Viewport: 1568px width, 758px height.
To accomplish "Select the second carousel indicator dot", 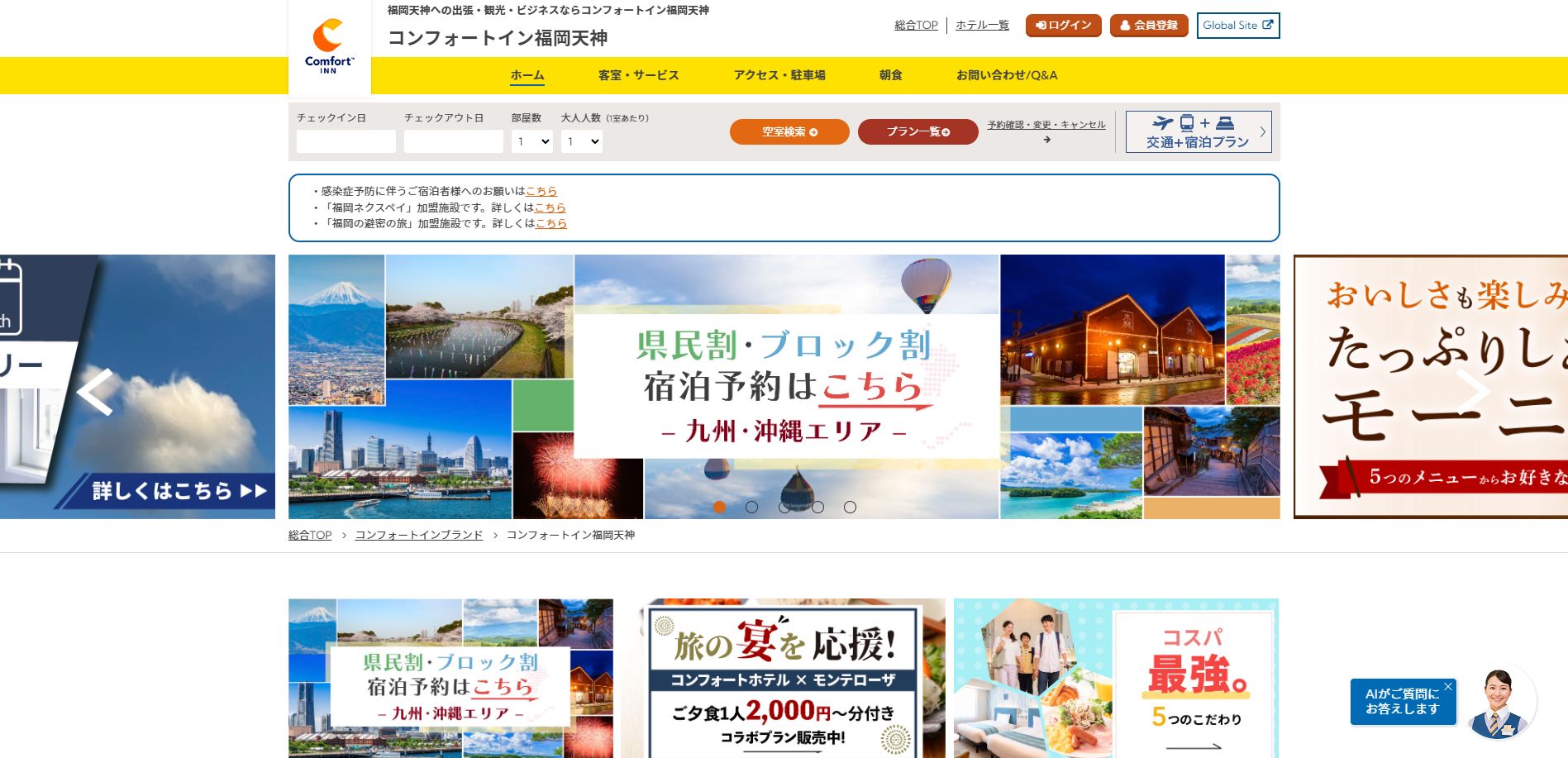I will click(751, 507).
